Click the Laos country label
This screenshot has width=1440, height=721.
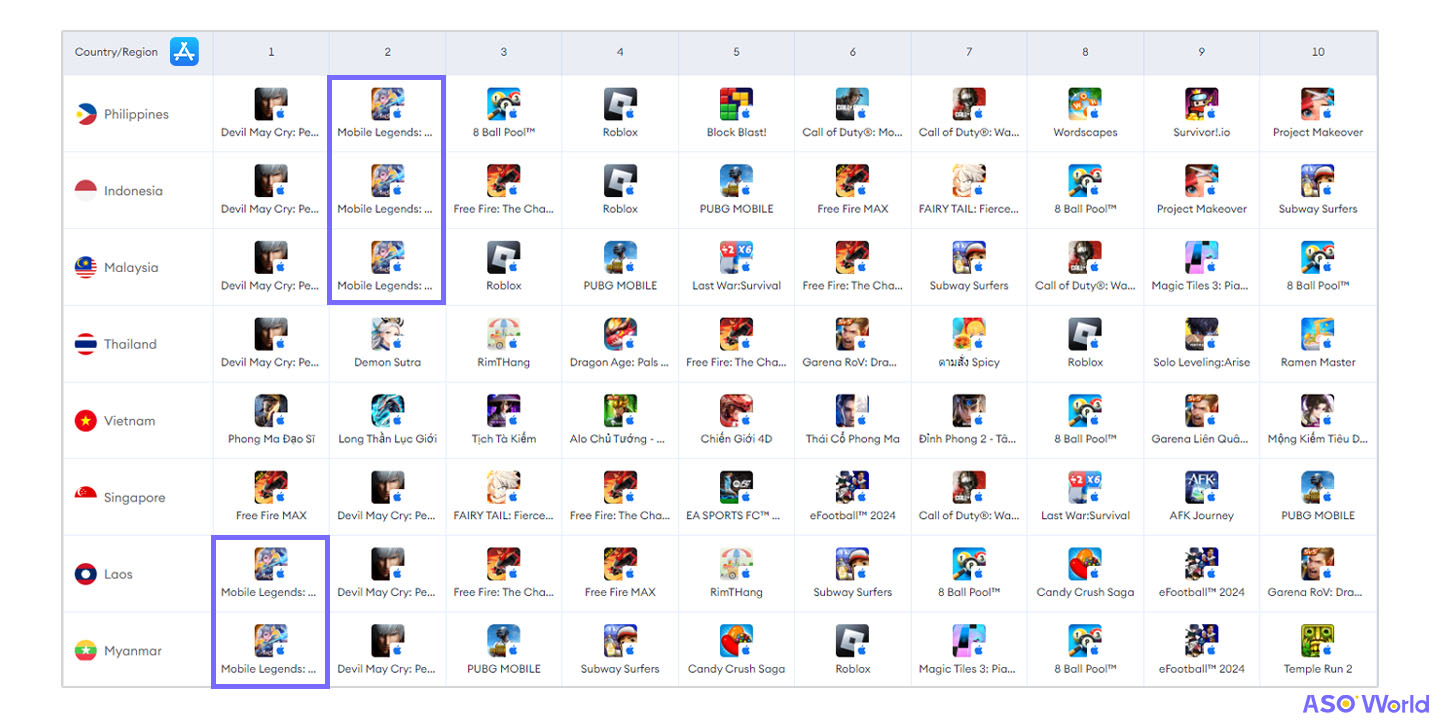(118, 574)
